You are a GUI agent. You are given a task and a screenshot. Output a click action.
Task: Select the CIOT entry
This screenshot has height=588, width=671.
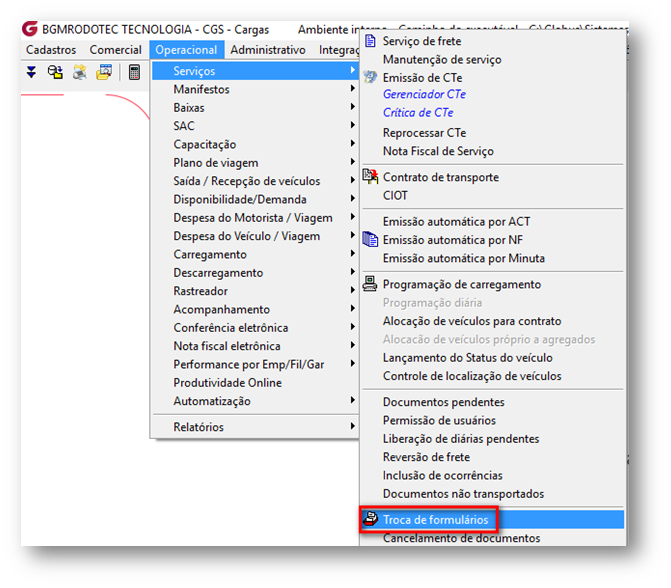pos(395,196)
